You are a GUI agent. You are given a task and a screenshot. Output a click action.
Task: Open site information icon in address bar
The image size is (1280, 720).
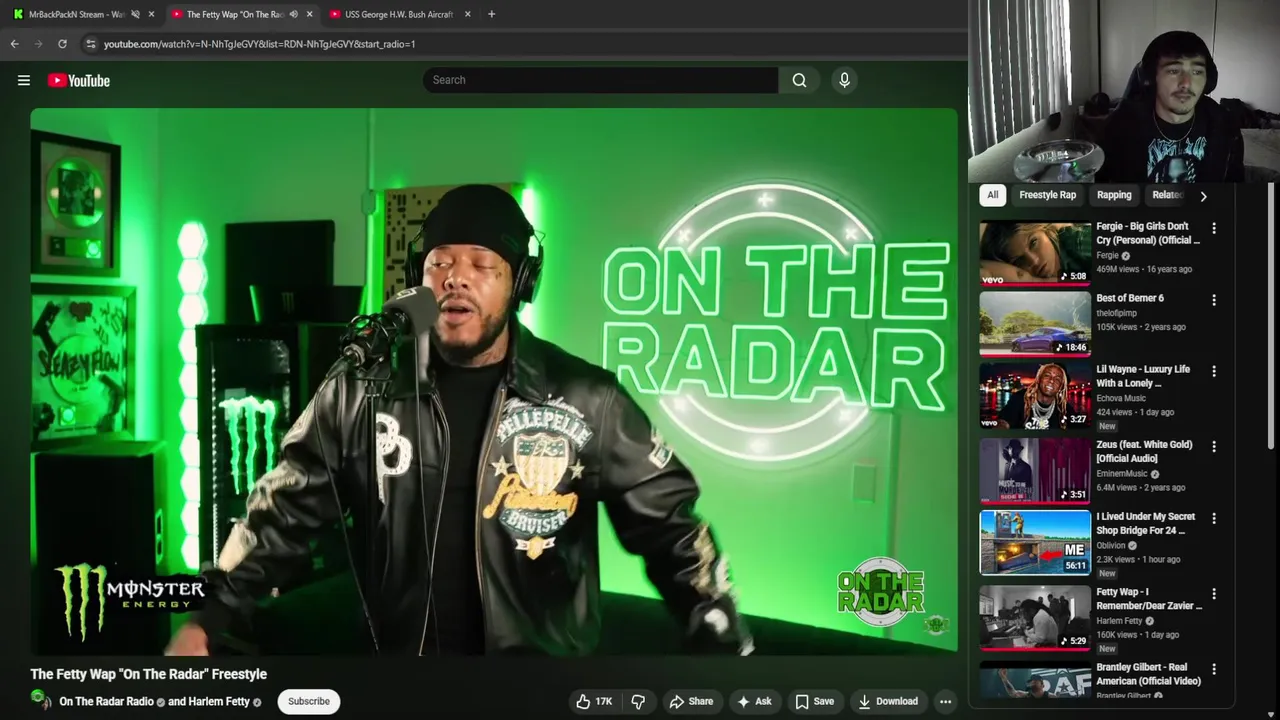pos(91,44)
